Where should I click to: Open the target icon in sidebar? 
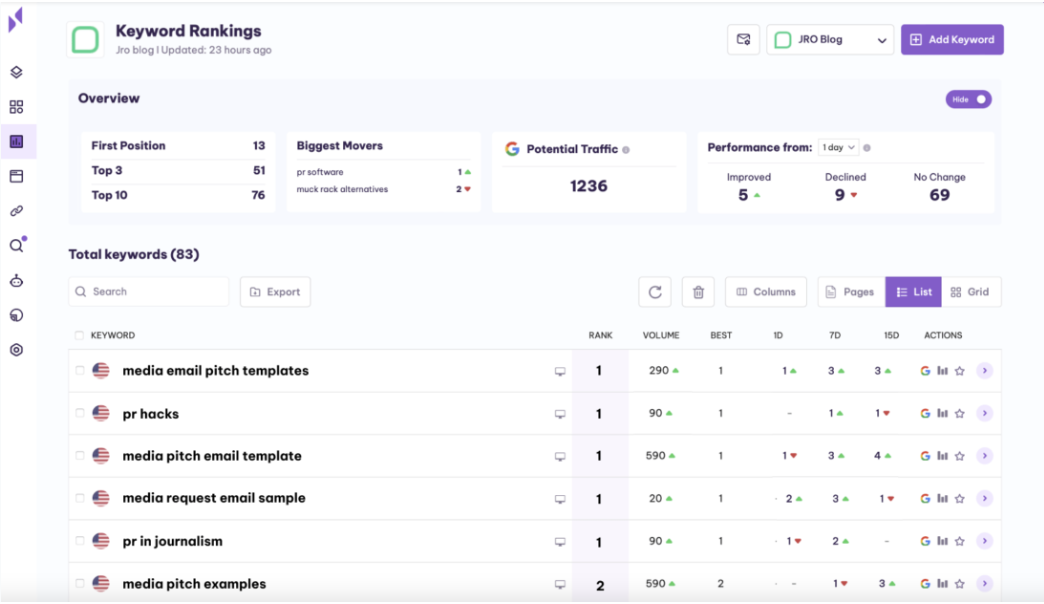click(x=17, y=350)
